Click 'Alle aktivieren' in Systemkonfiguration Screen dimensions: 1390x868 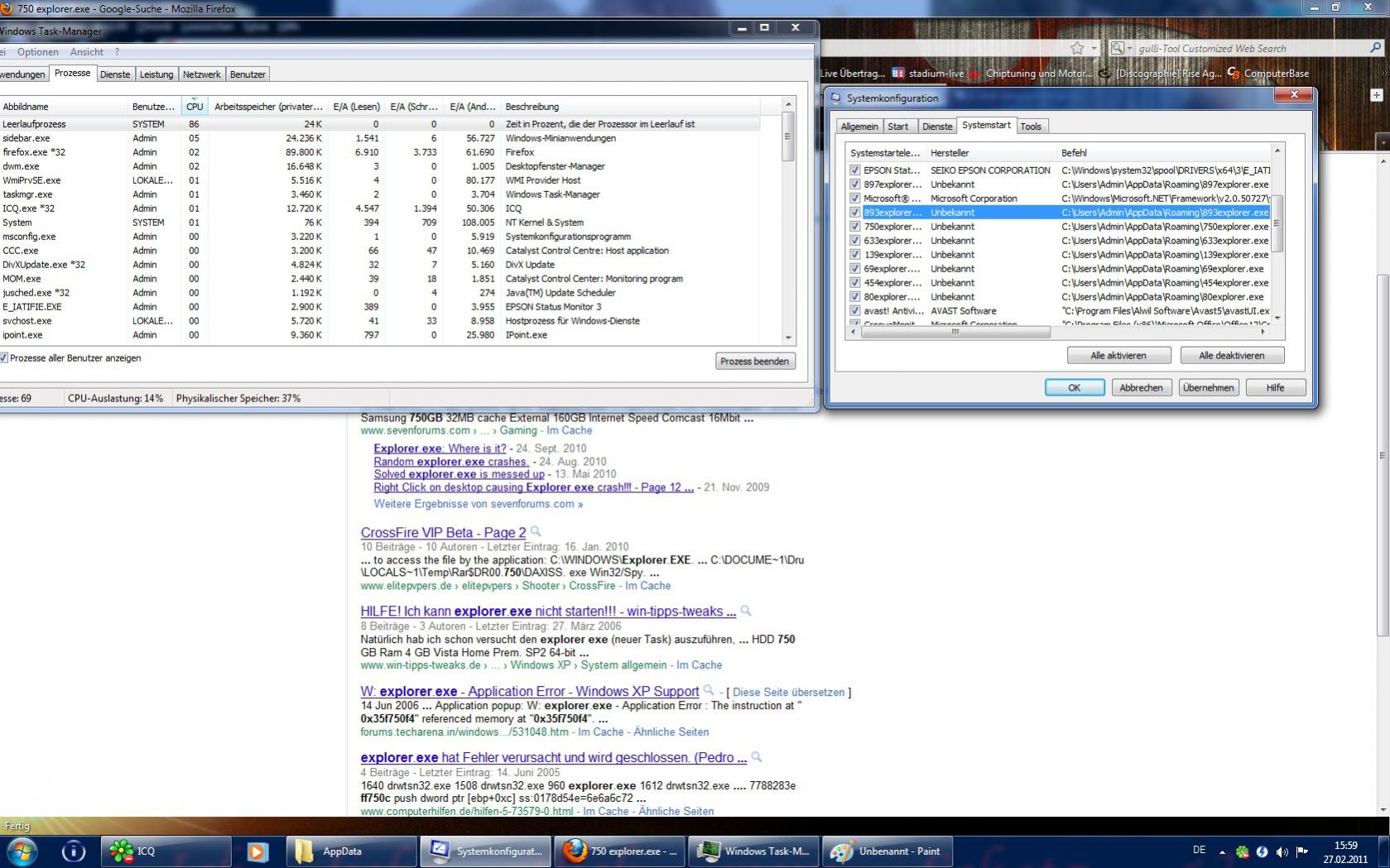1118,356
